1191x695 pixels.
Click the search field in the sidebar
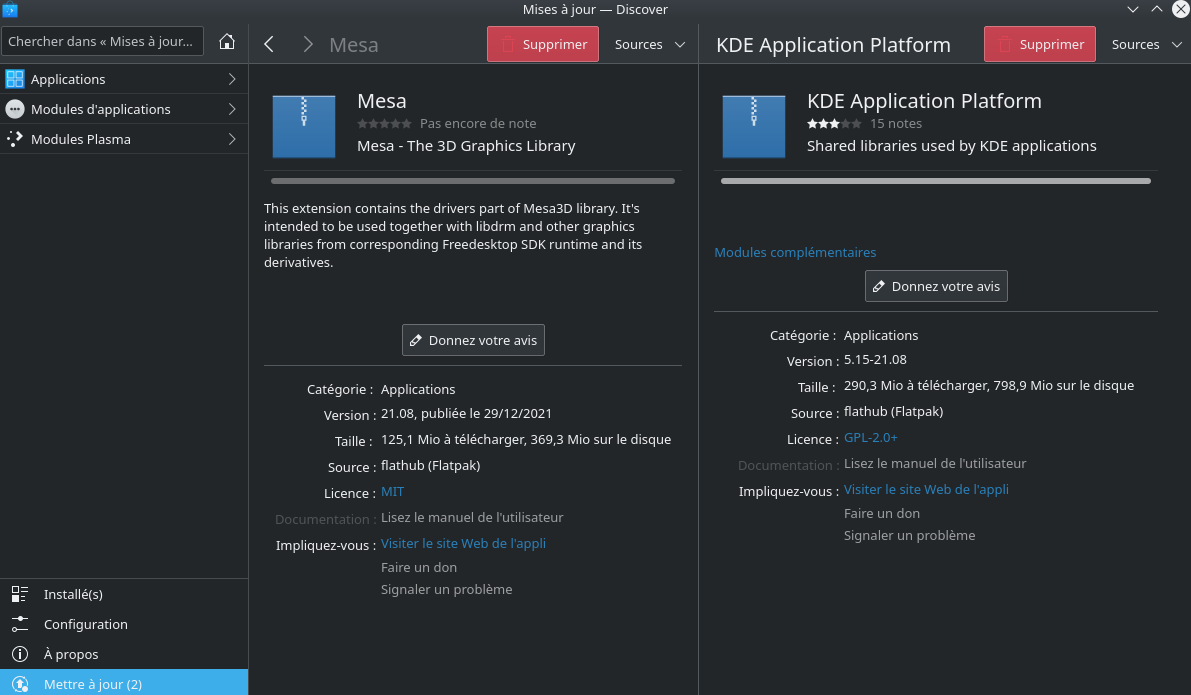tap(103, 42)
